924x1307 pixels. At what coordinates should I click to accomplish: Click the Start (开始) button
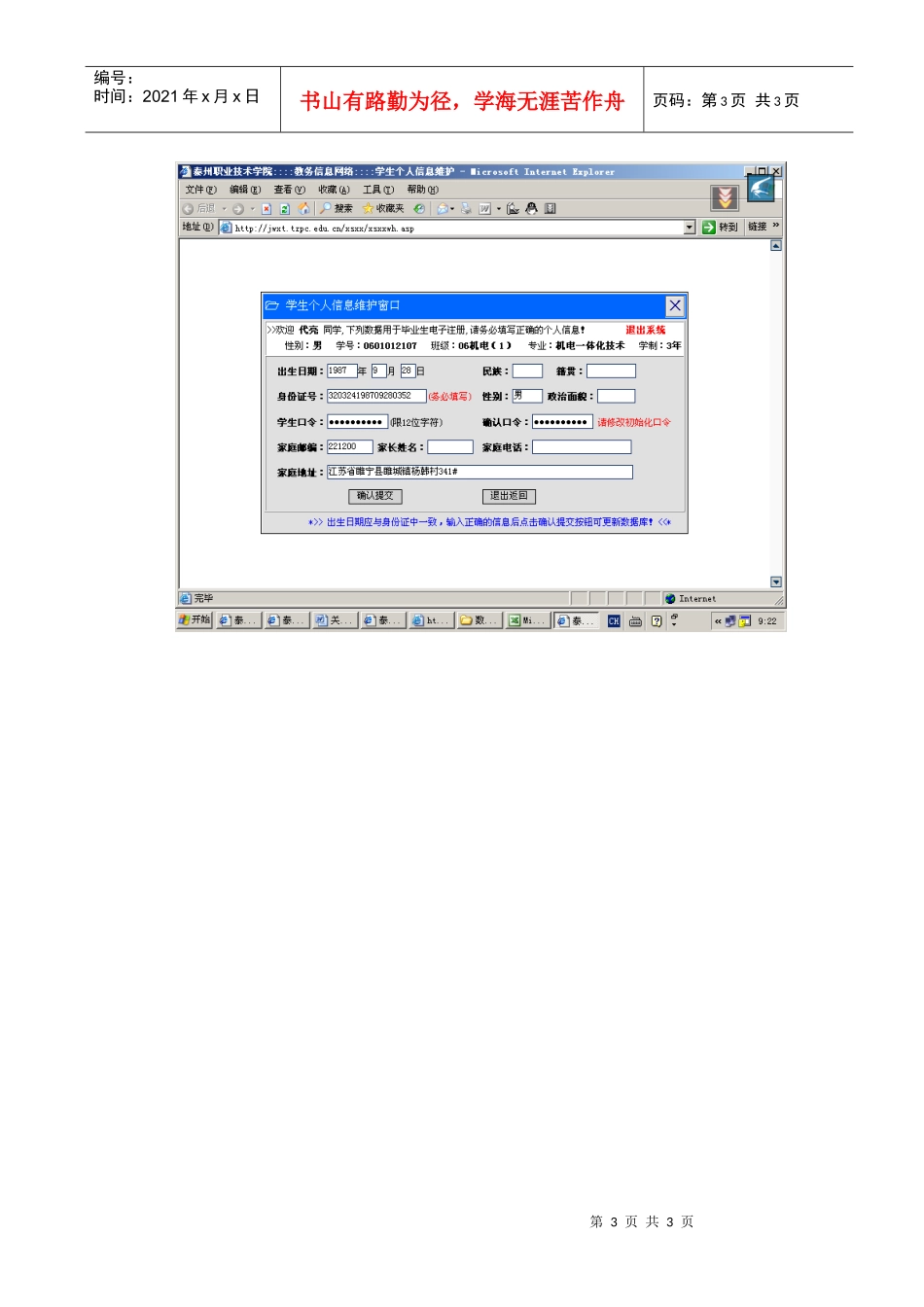[195, 619]
